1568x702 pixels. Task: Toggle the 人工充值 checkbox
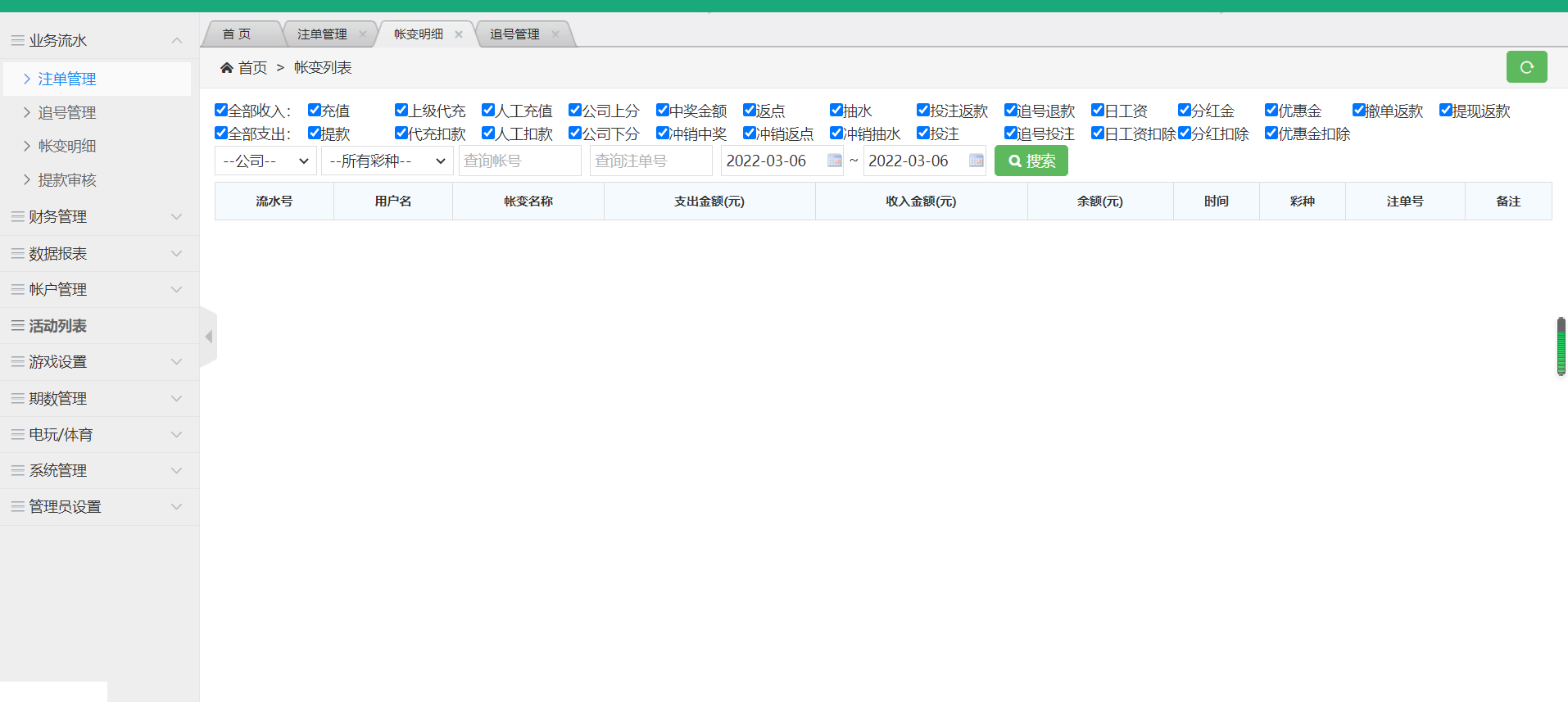point(488,110)
